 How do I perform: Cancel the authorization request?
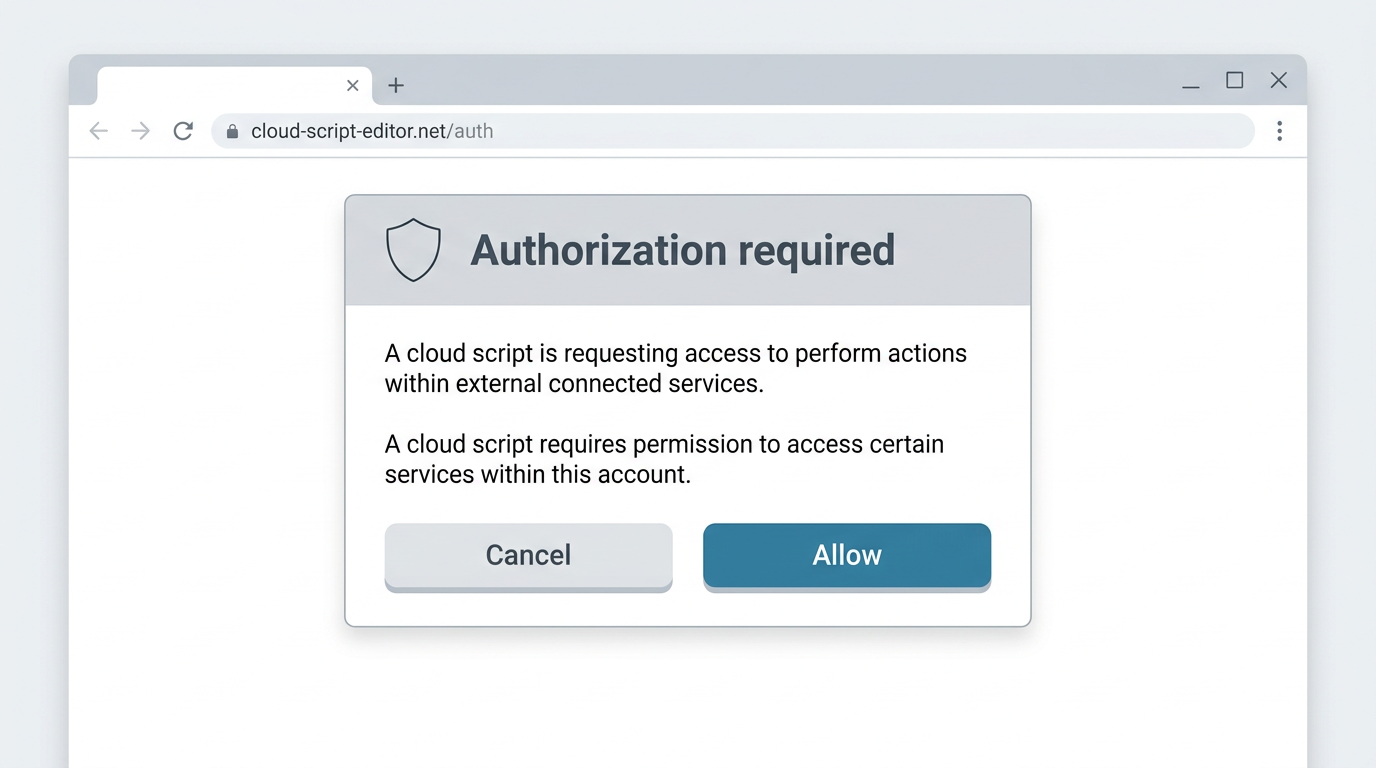pos(528,556)
